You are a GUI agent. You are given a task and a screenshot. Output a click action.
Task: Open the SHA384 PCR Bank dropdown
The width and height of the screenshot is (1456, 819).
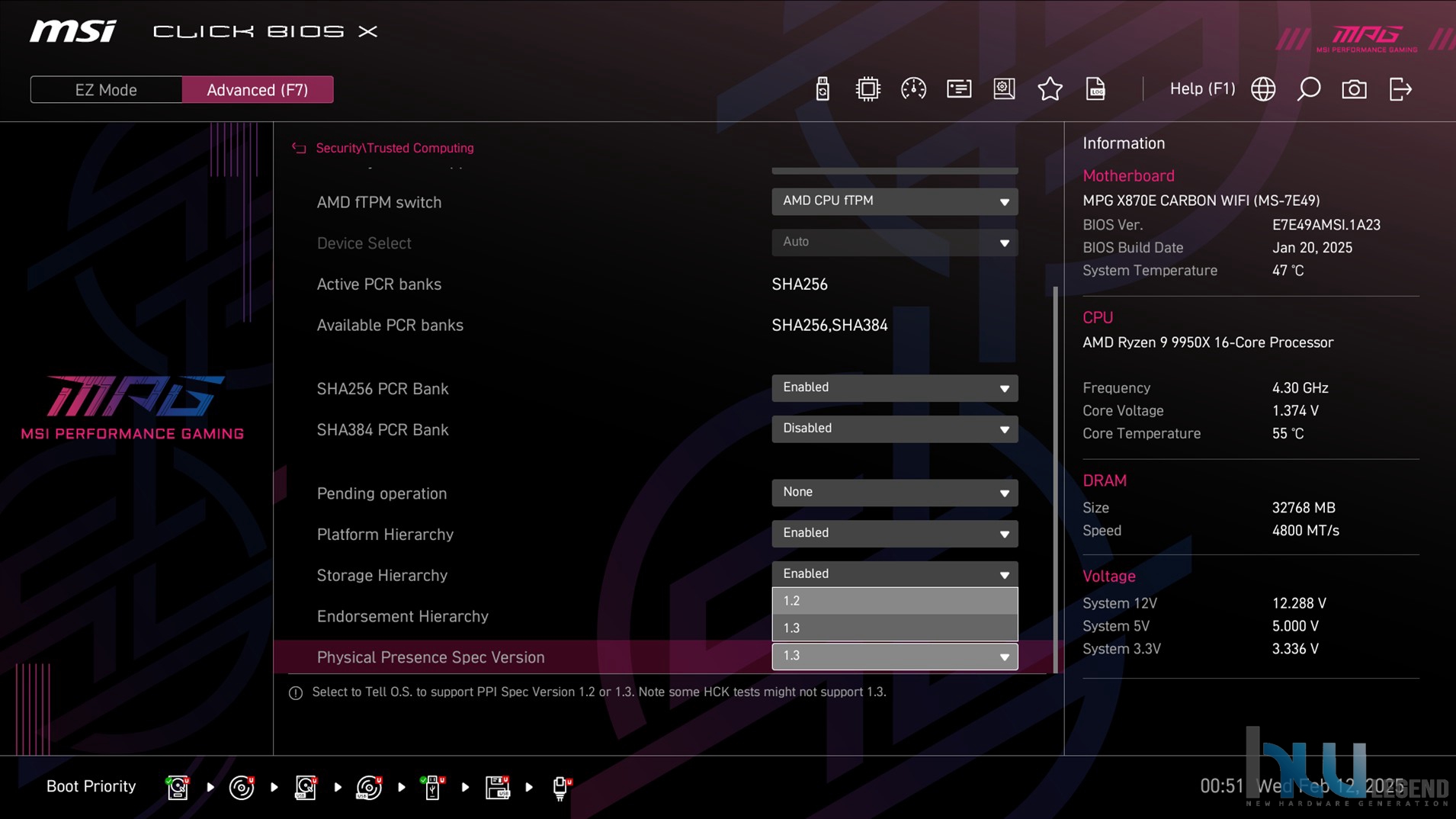pos(894,429)
